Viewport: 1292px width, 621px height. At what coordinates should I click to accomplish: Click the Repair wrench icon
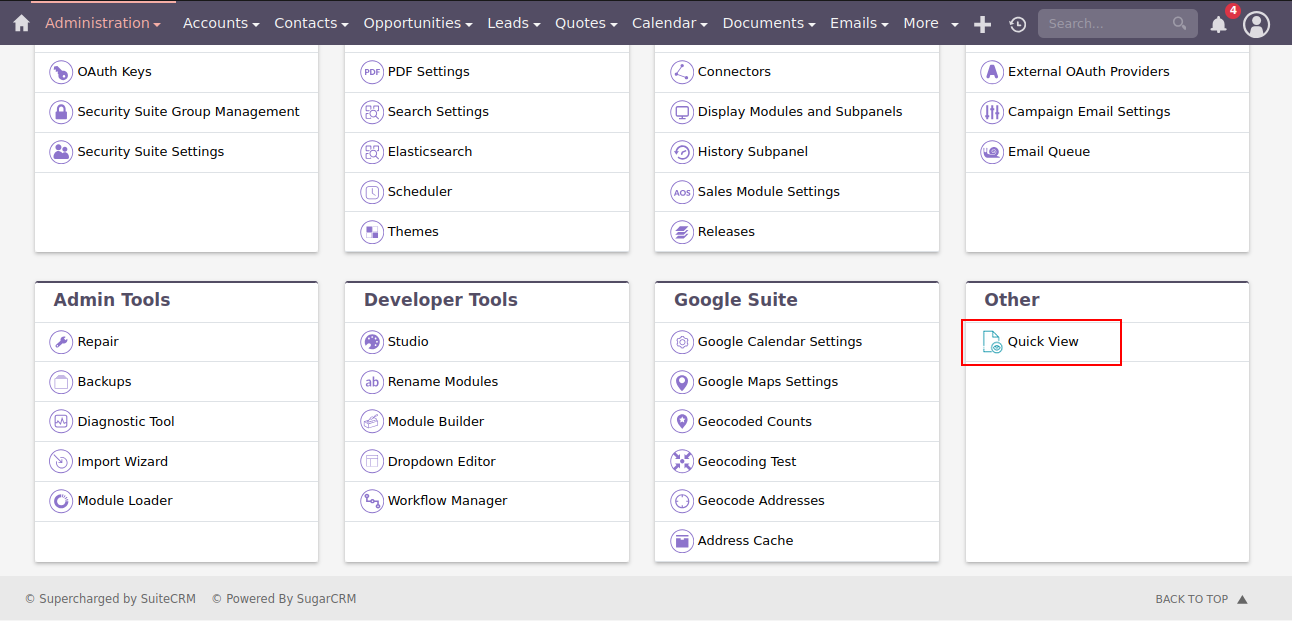[61, 342]
